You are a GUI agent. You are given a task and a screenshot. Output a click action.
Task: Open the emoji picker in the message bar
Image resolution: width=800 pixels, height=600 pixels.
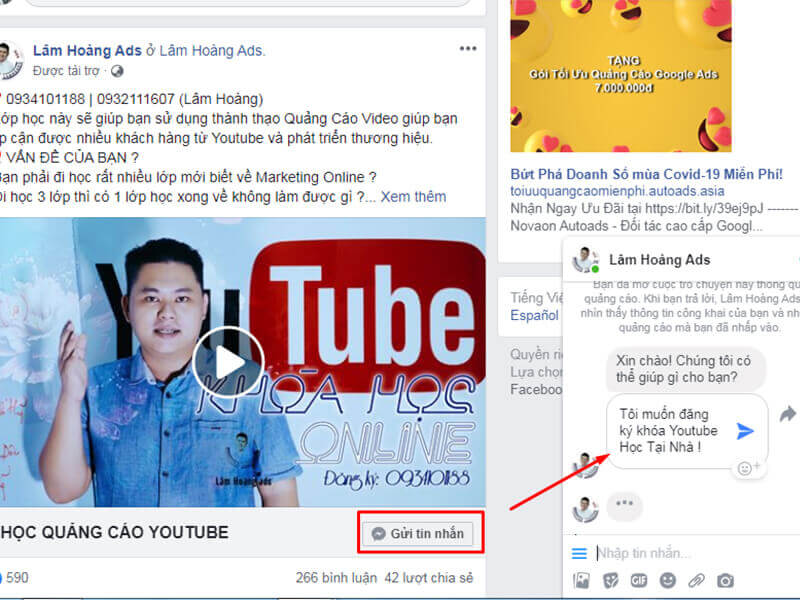tap(666, 579)
